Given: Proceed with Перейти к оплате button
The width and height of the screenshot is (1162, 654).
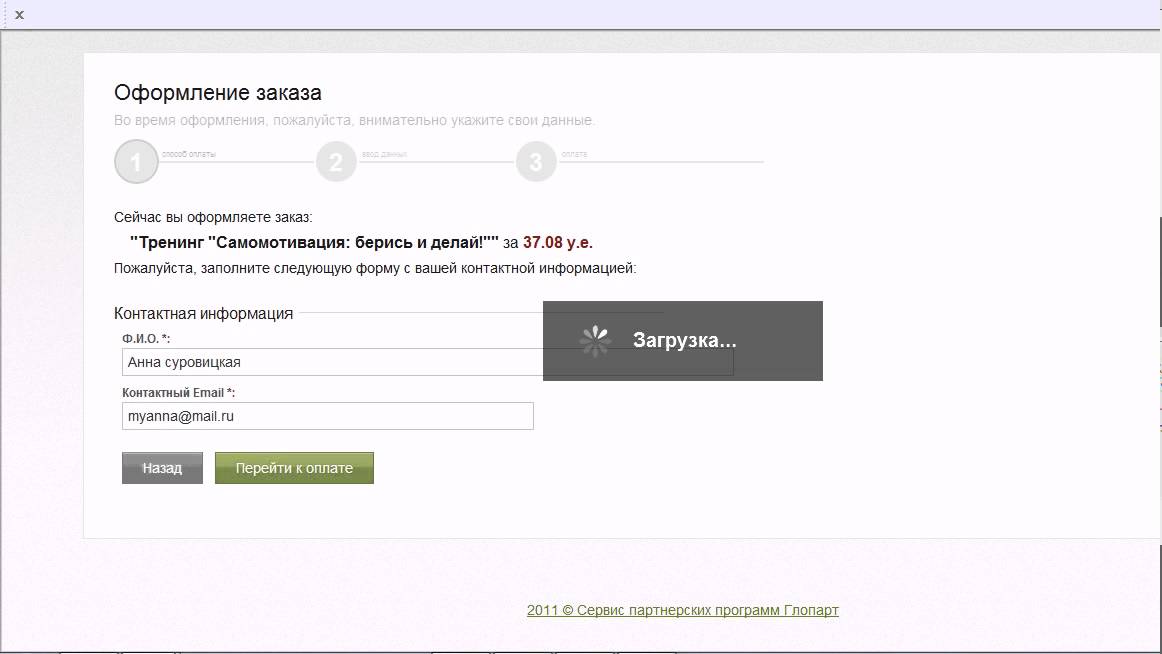Looking at the screenshot, I should pyautogui.click(x=294, y=468).
